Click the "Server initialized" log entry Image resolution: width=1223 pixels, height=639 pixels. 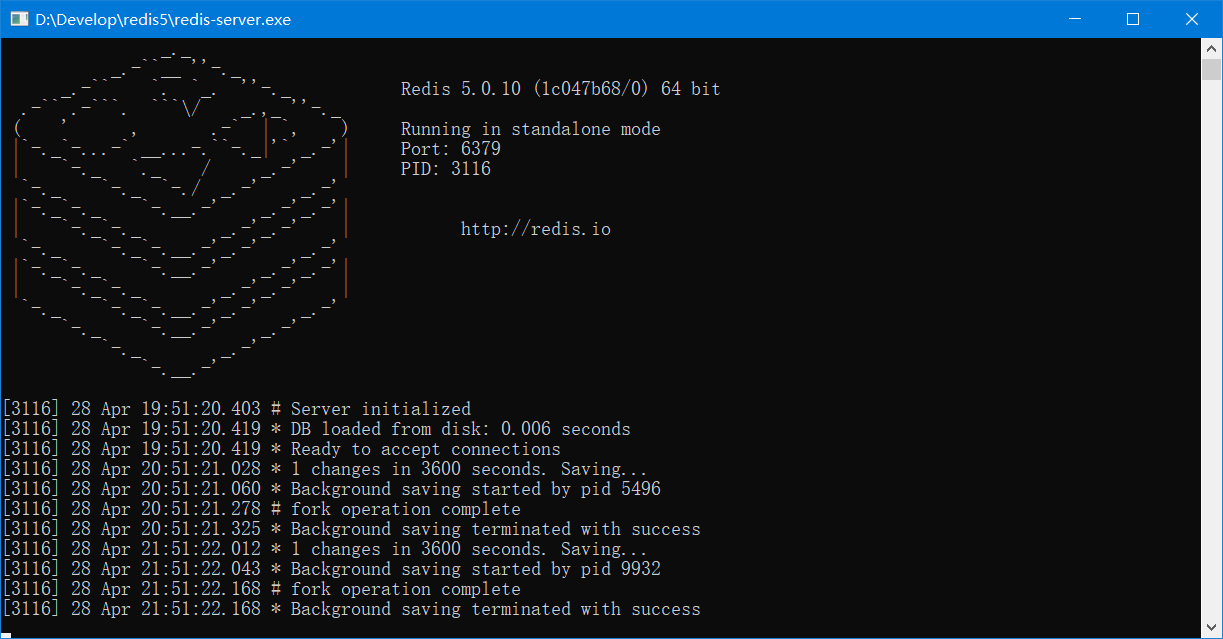pos(380,409)
